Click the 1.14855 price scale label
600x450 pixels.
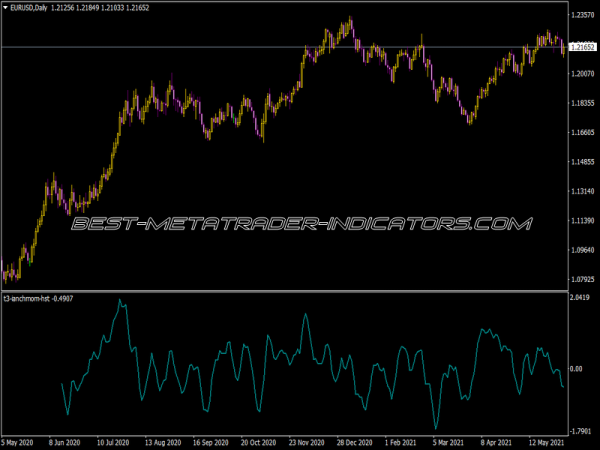click(583, 162)
